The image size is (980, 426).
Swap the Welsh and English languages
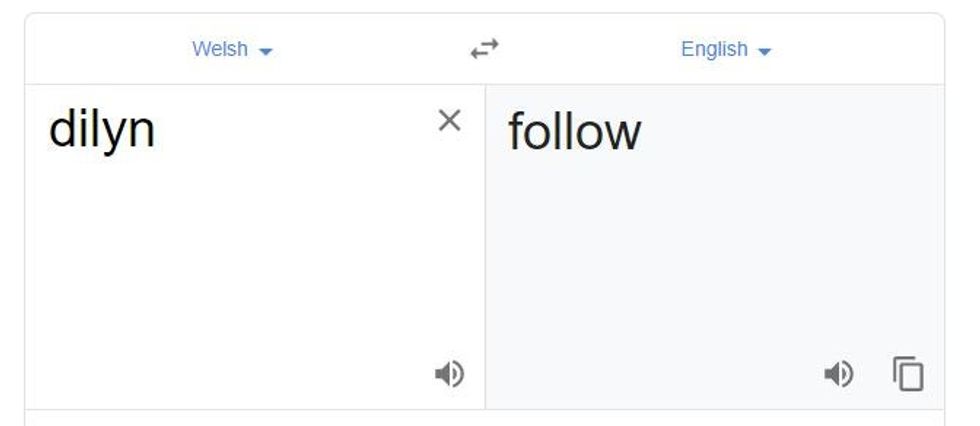point(485,49)
